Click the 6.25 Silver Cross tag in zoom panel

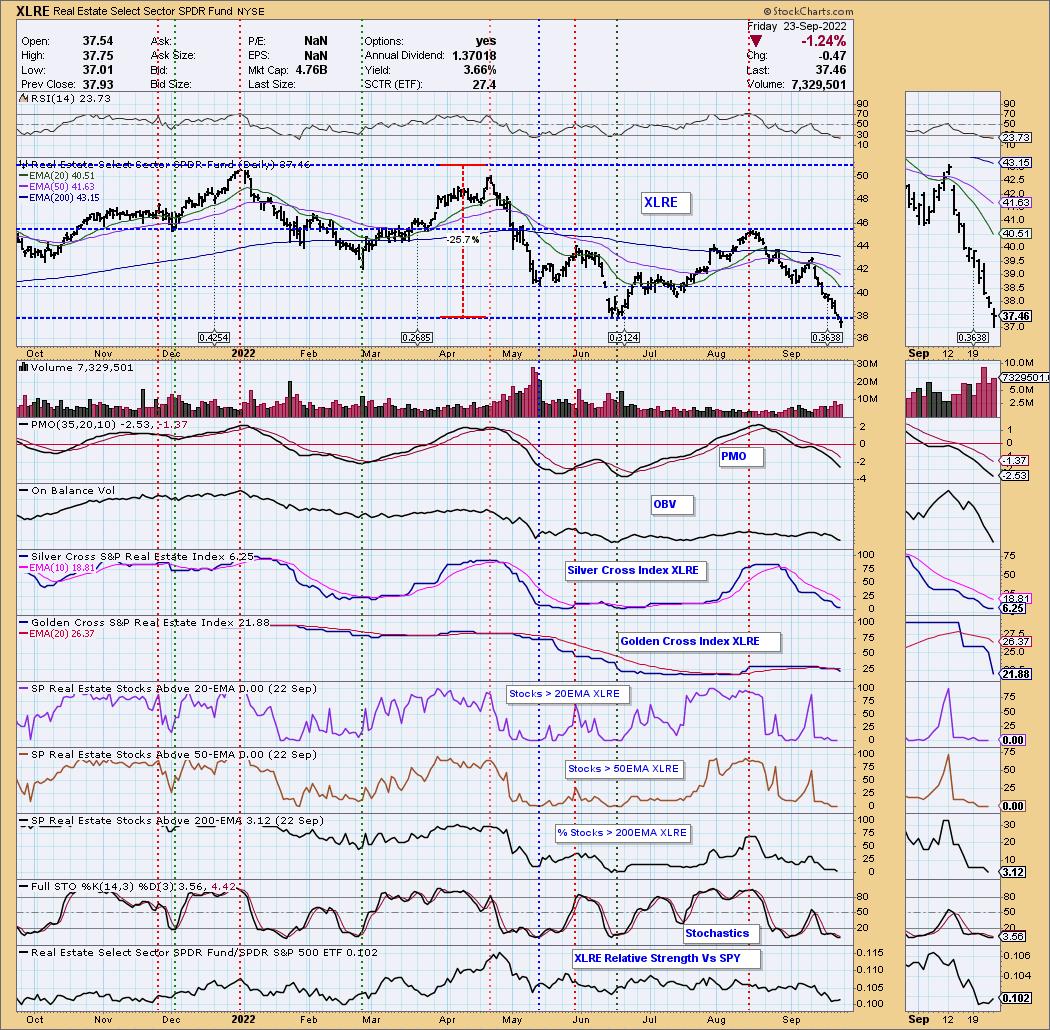(x=1012, y=608)
